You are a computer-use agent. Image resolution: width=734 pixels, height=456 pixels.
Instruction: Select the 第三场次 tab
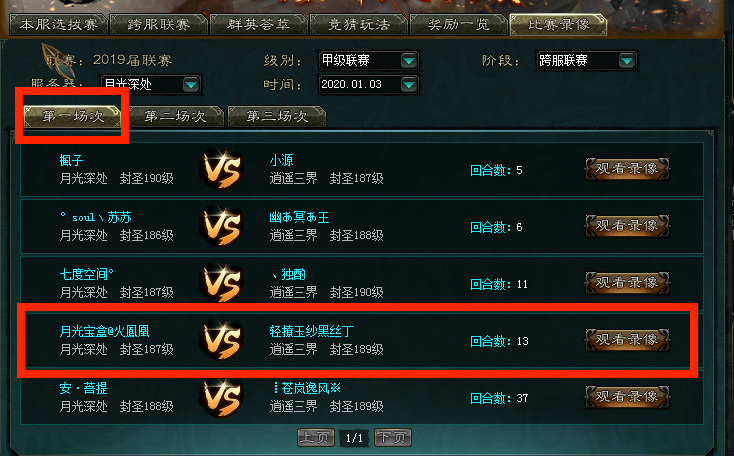tap(277, 116)
